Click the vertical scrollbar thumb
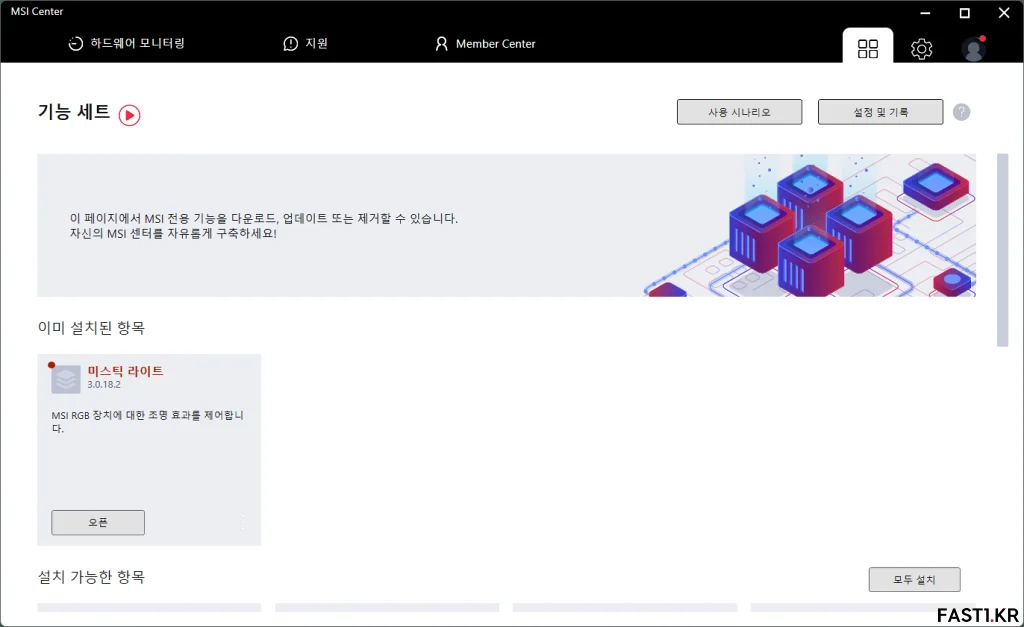This screenshot has width=1024, height=627. (x=1002, y=250)
